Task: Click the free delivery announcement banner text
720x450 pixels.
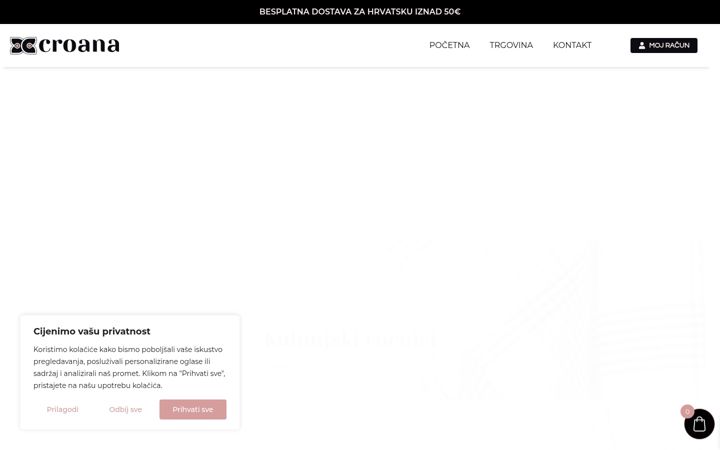Action: 360,12
